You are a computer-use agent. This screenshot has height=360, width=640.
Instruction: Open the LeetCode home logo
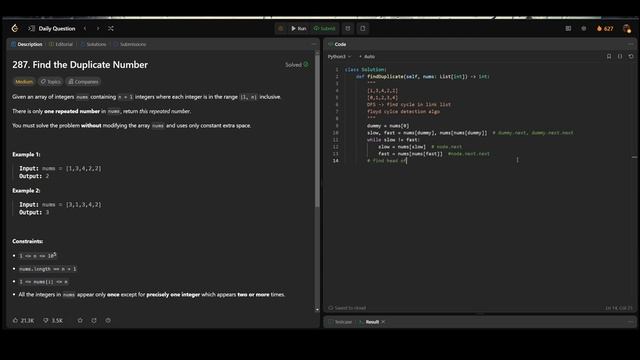pos(15,28)
